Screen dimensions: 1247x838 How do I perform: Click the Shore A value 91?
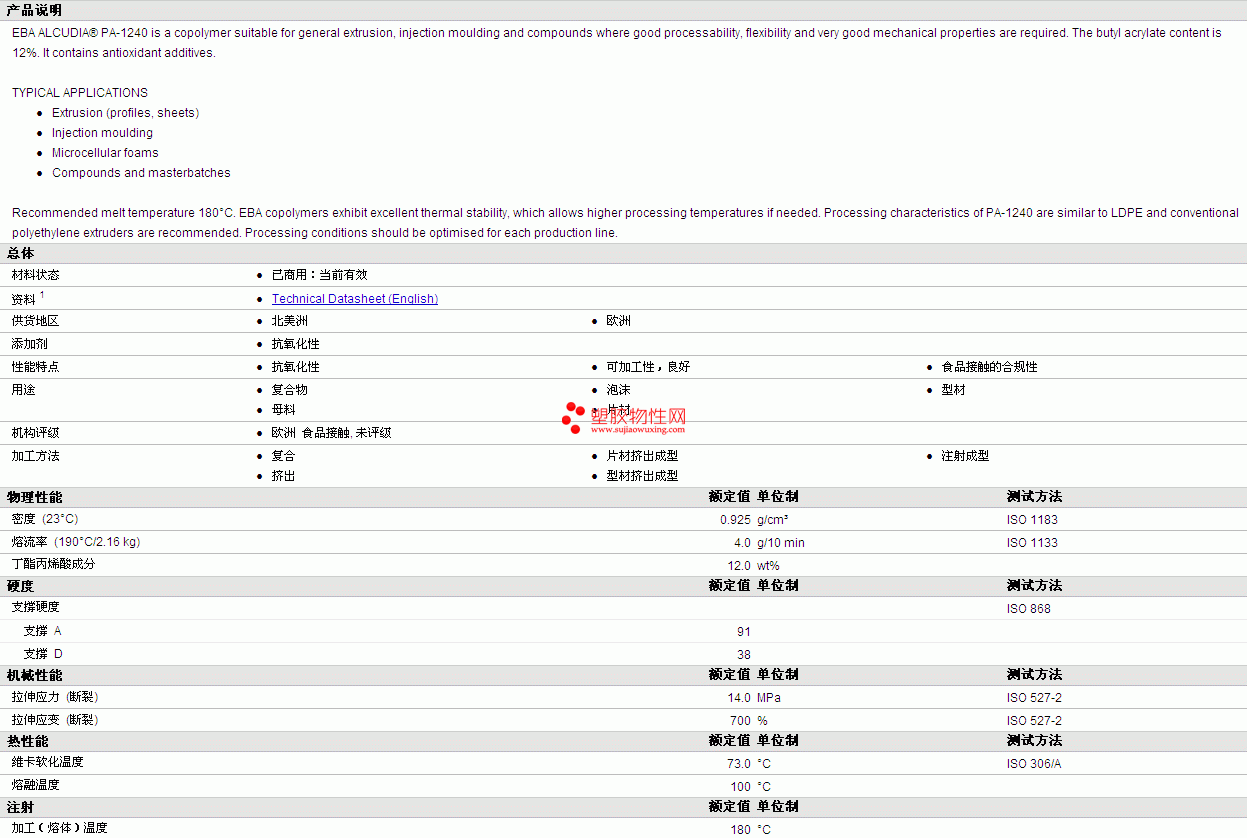pyautogui.click(x=744, y=632)
